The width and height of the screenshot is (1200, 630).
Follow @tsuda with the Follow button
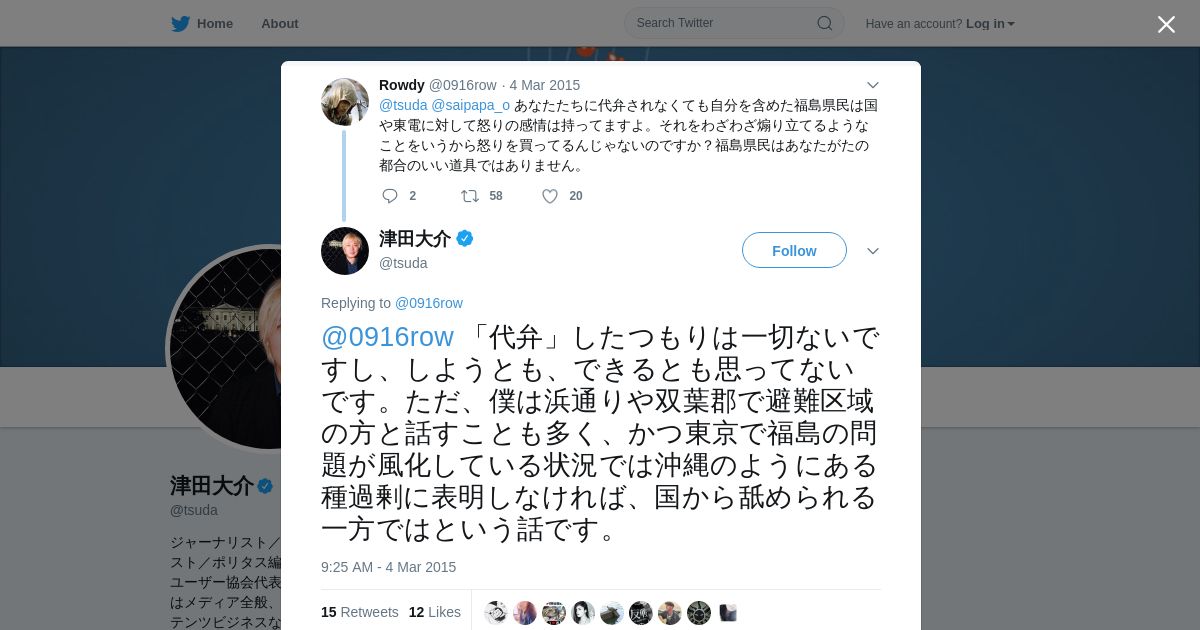point(794,250)
